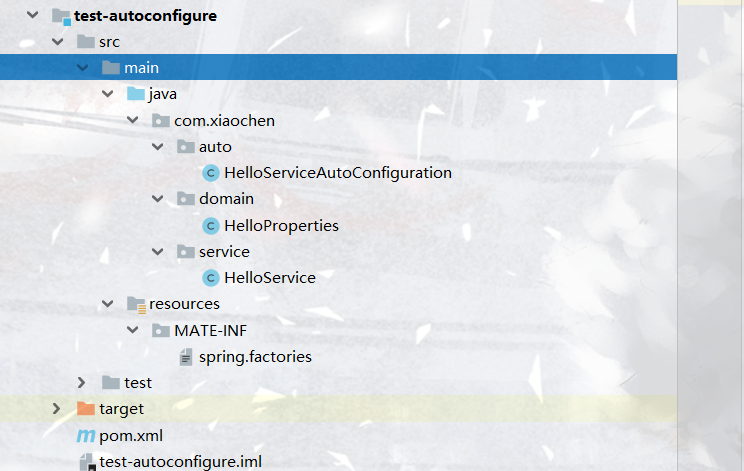This screenshot has height=471, width=744.
Task: Click the Maven pom.xml icon
Action: tap(85, 436)
